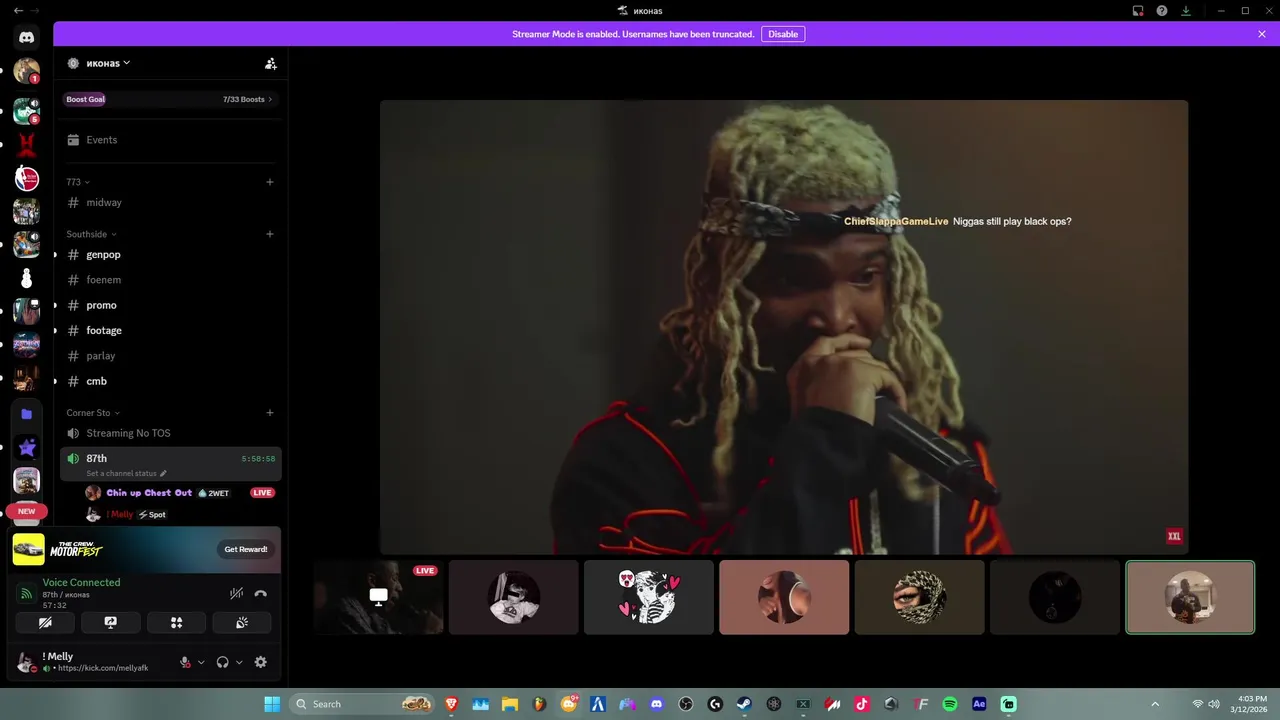Open User Settings gear
This screenshot has width=1280, height=720.
(x=261, y=662)
